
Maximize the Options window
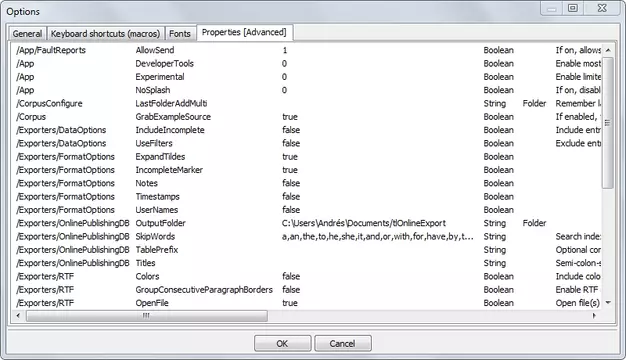573,8
